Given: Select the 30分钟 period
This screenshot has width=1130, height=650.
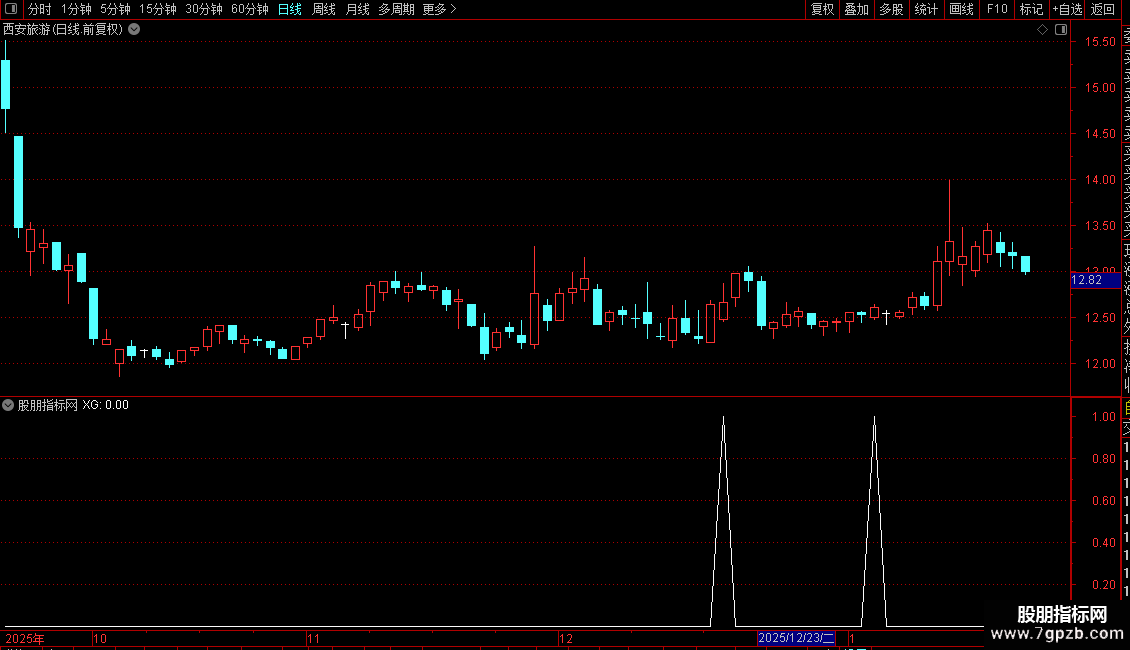Looking at the screenshot, I should coord(203,9).
